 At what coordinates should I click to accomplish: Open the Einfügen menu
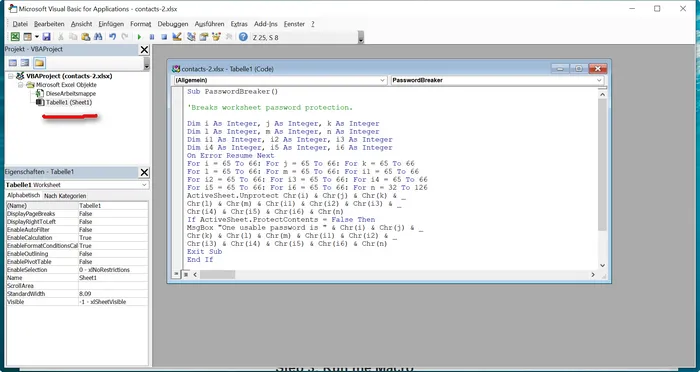pos(111,24)
